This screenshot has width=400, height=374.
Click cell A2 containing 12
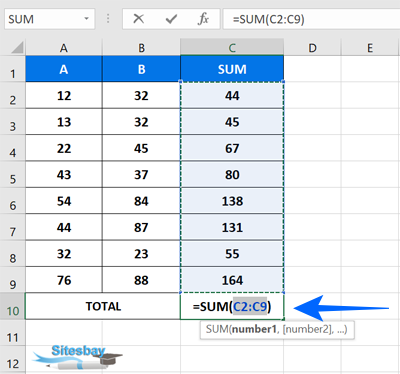(64, 95)
